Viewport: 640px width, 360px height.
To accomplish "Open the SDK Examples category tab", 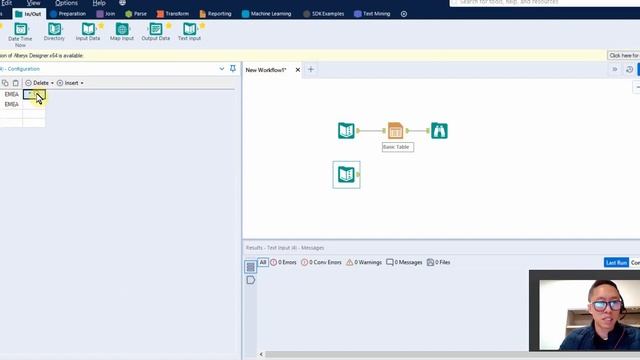I will [x=324, y=14].
